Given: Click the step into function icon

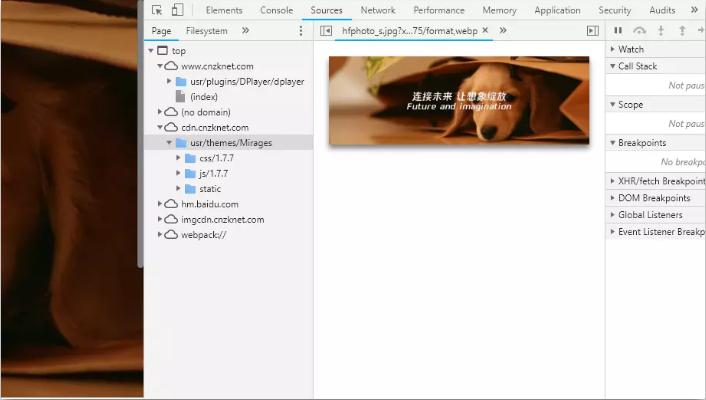Looking at the screenshot, I should pyautogui.click(x=661, y=31).
